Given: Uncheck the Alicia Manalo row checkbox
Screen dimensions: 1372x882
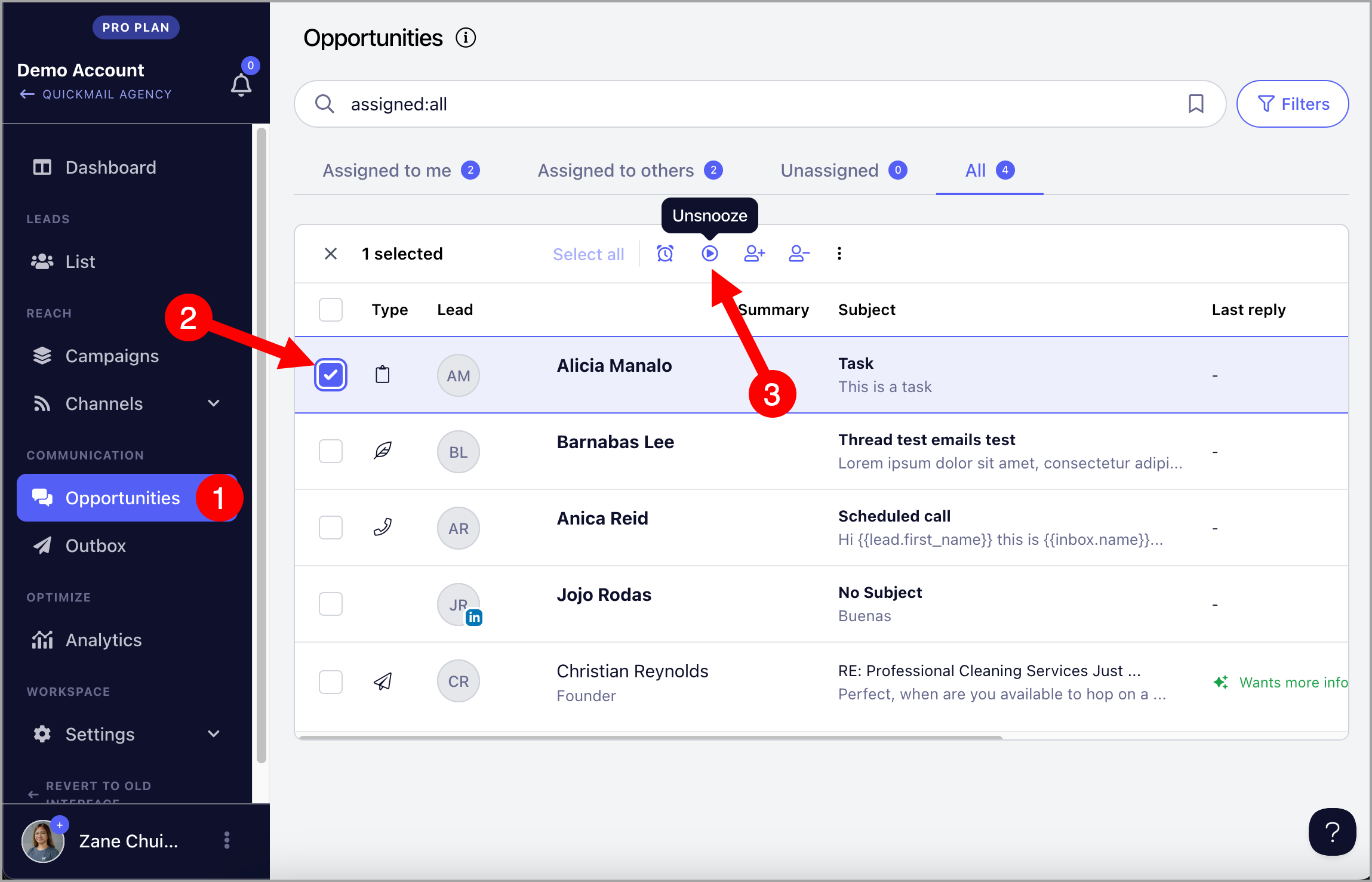Looking at the screenshot, I should click(331, 375).
